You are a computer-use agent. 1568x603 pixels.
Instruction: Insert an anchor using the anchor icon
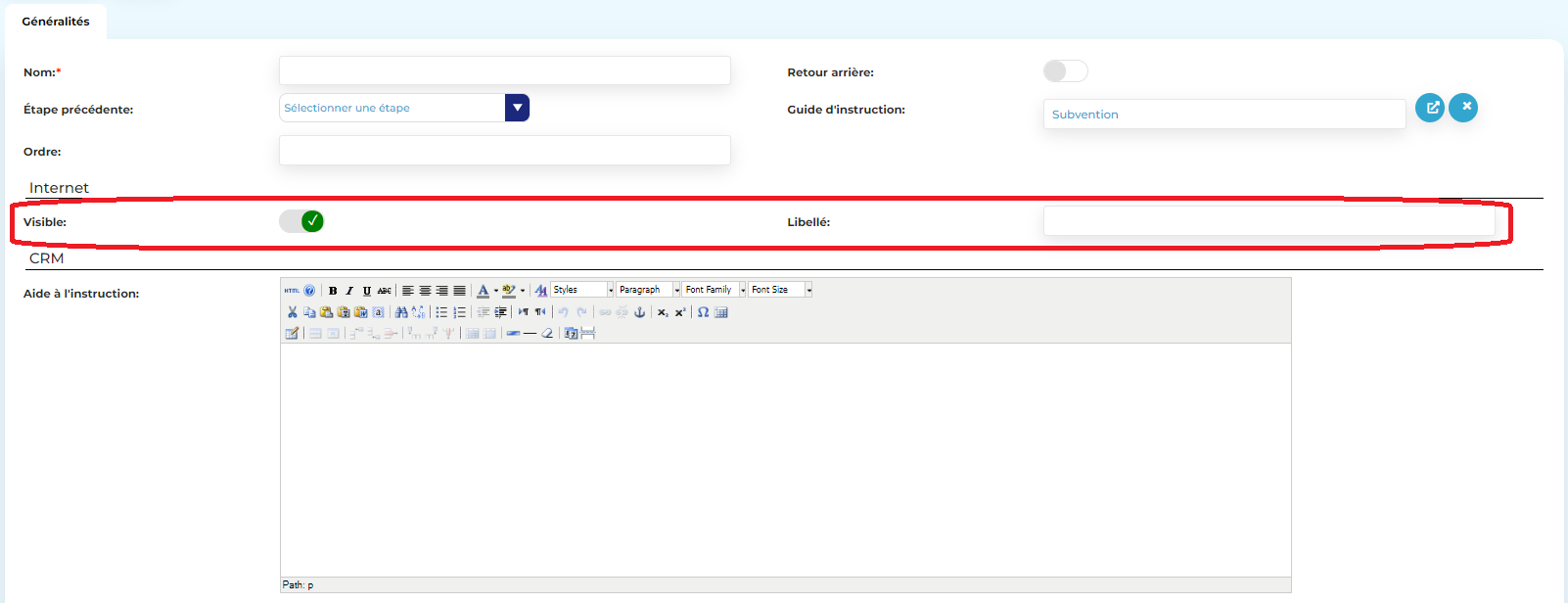coord(639,312)
